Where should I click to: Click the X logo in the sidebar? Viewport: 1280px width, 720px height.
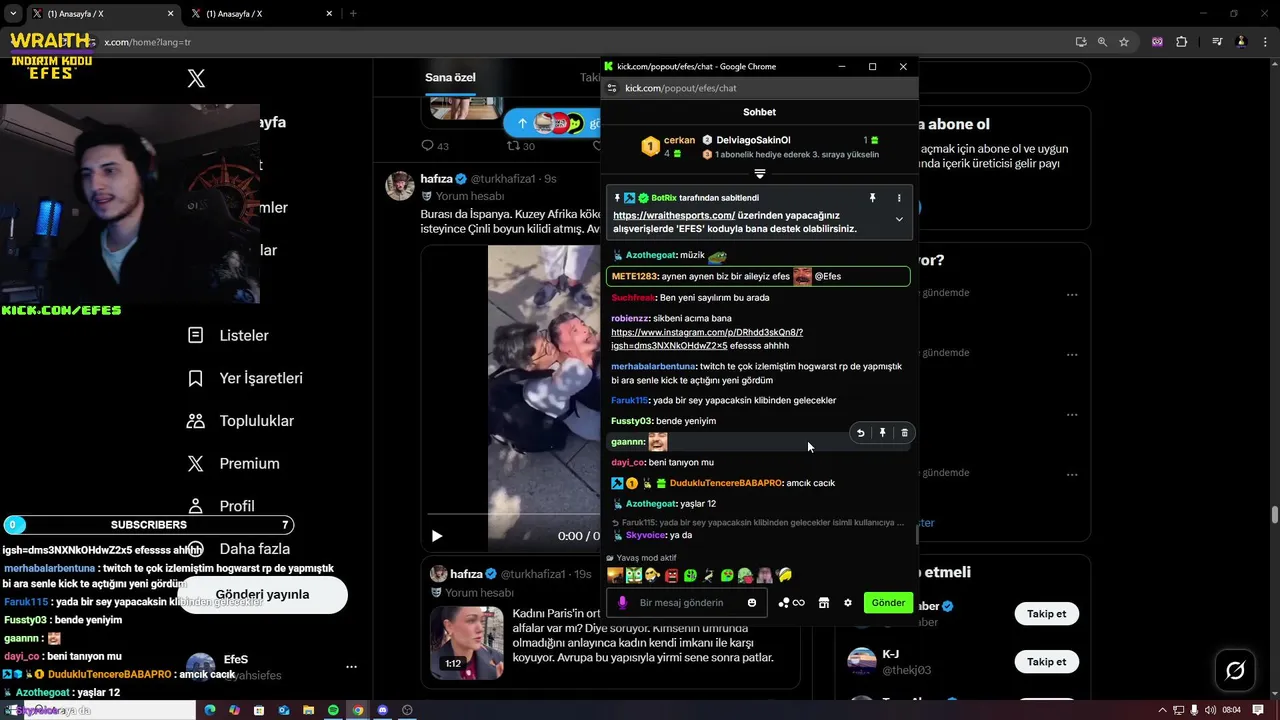[196, 78]
